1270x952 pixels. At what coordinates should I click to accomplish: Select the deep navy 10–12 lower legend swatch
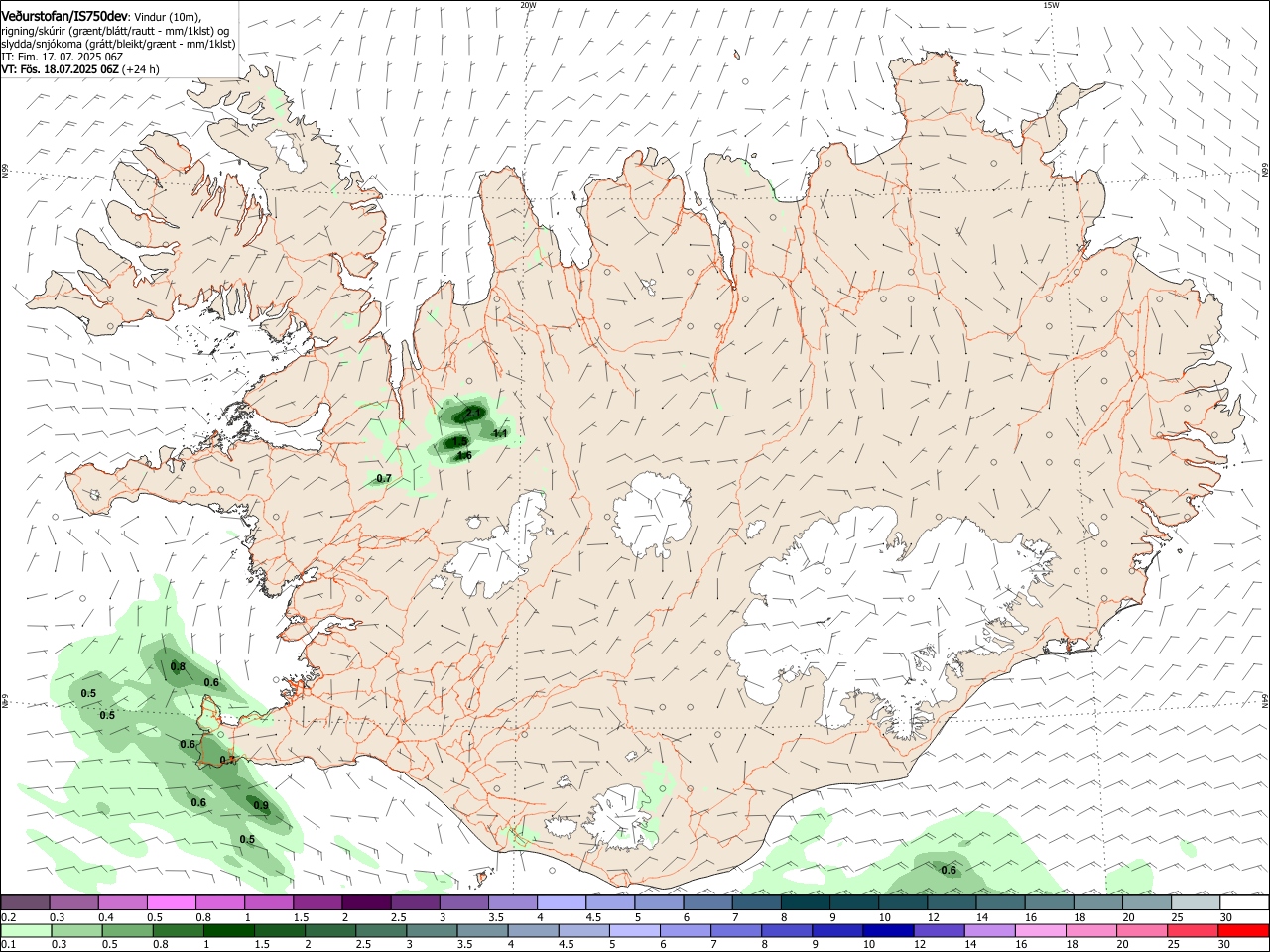click(888, 931)
